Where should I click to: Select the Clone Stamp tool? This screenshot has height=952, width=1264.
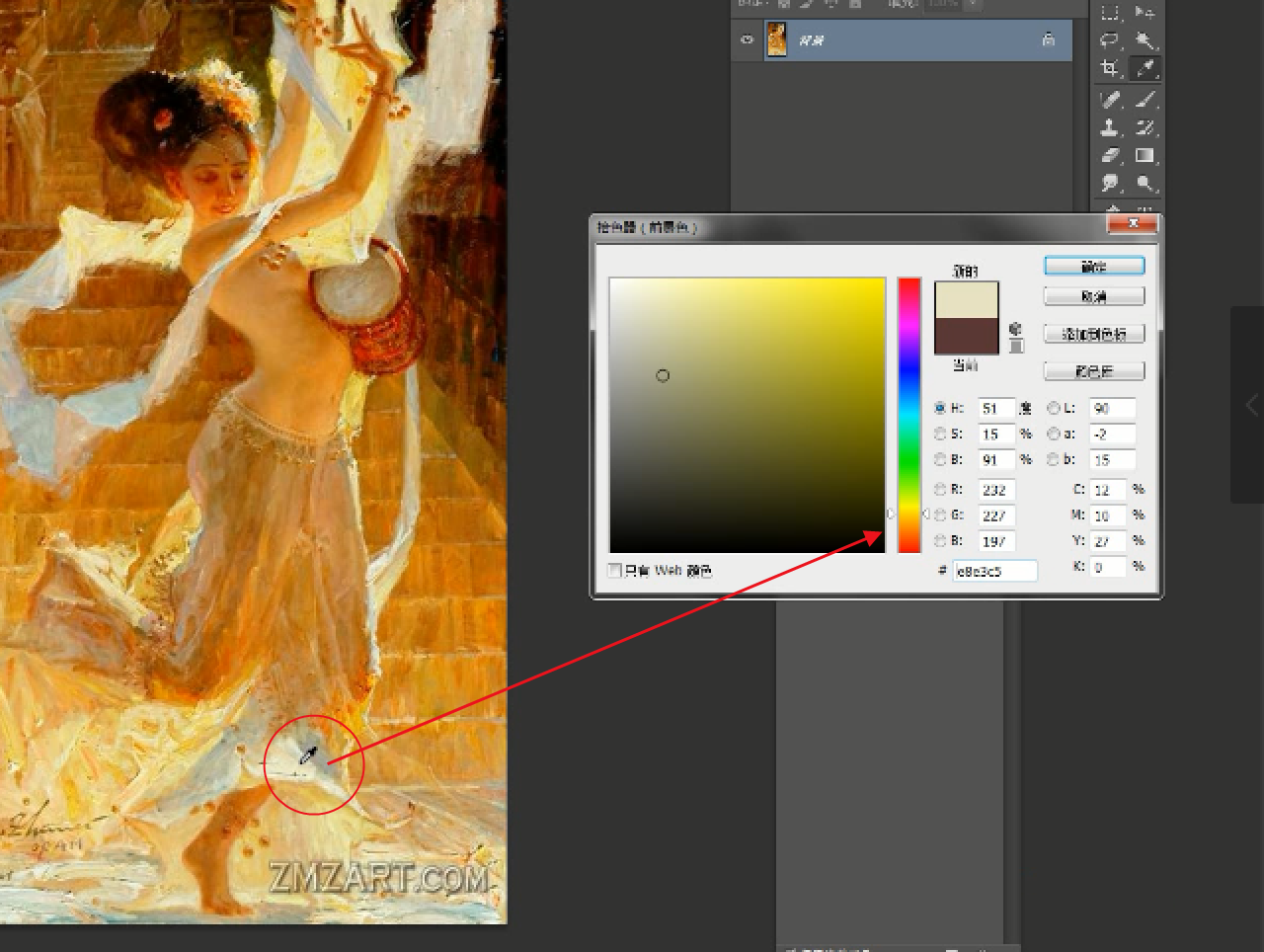point(1110,127)
